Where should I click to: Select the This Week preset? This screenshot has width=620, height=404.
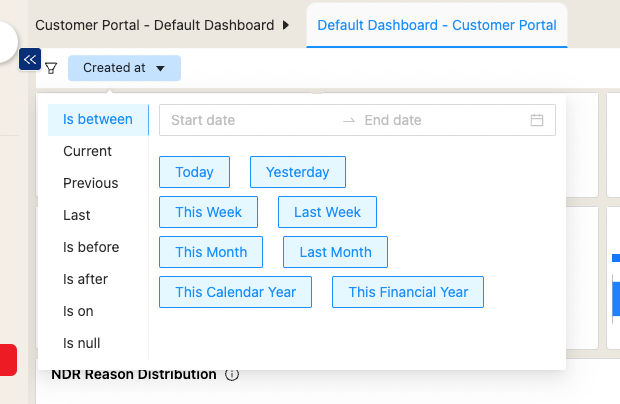tap(208, 212)
